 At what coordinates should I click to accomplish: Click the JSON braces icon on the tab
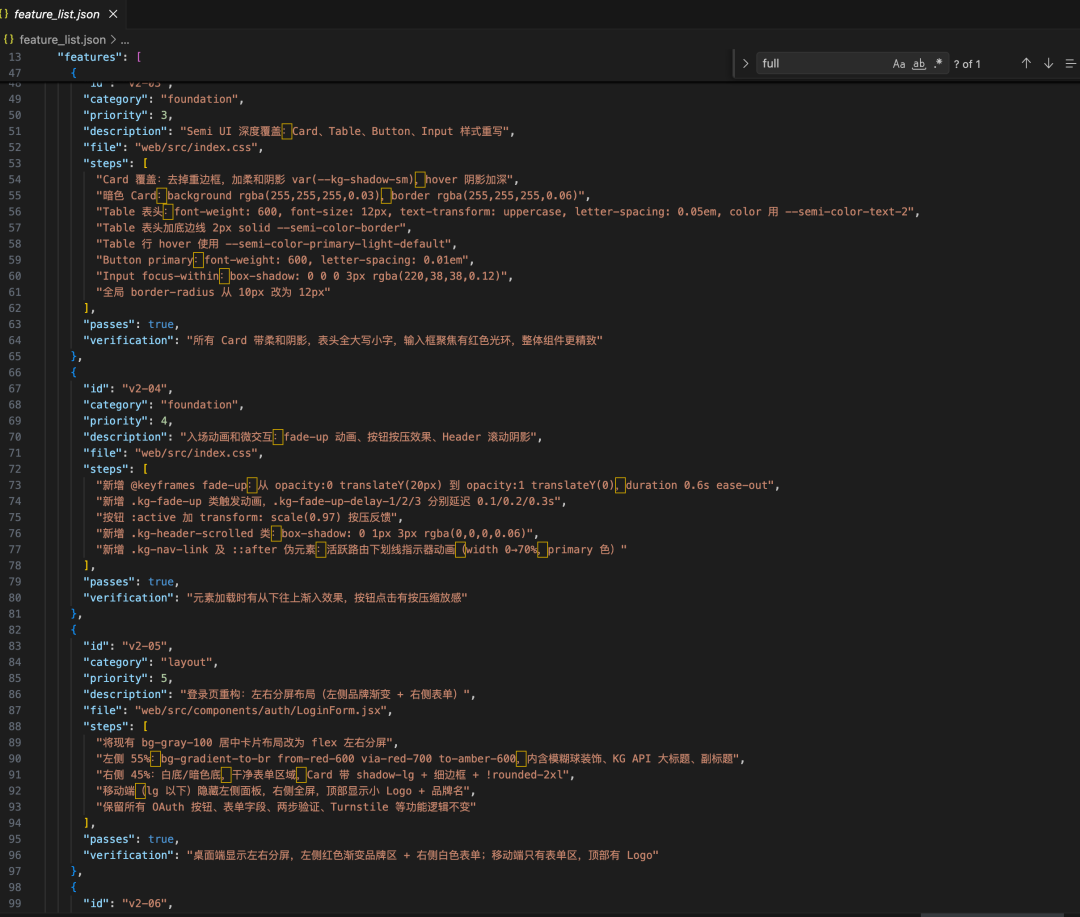point(6,15)
